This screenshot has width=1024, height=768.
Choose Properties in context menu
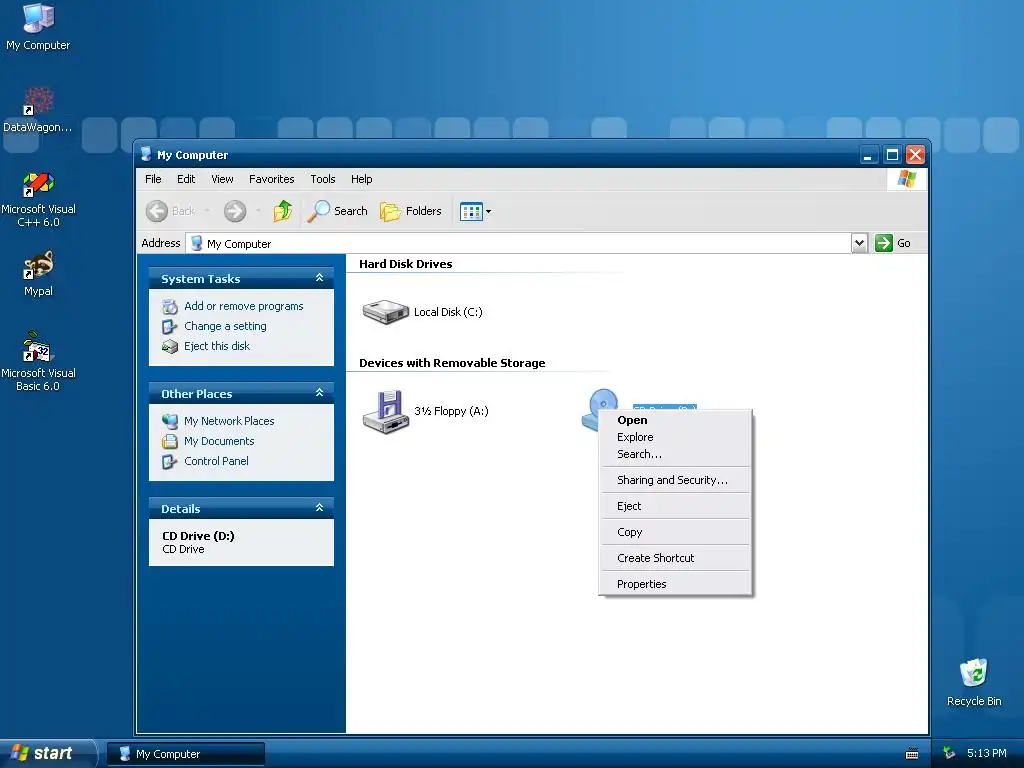[675, 584]
